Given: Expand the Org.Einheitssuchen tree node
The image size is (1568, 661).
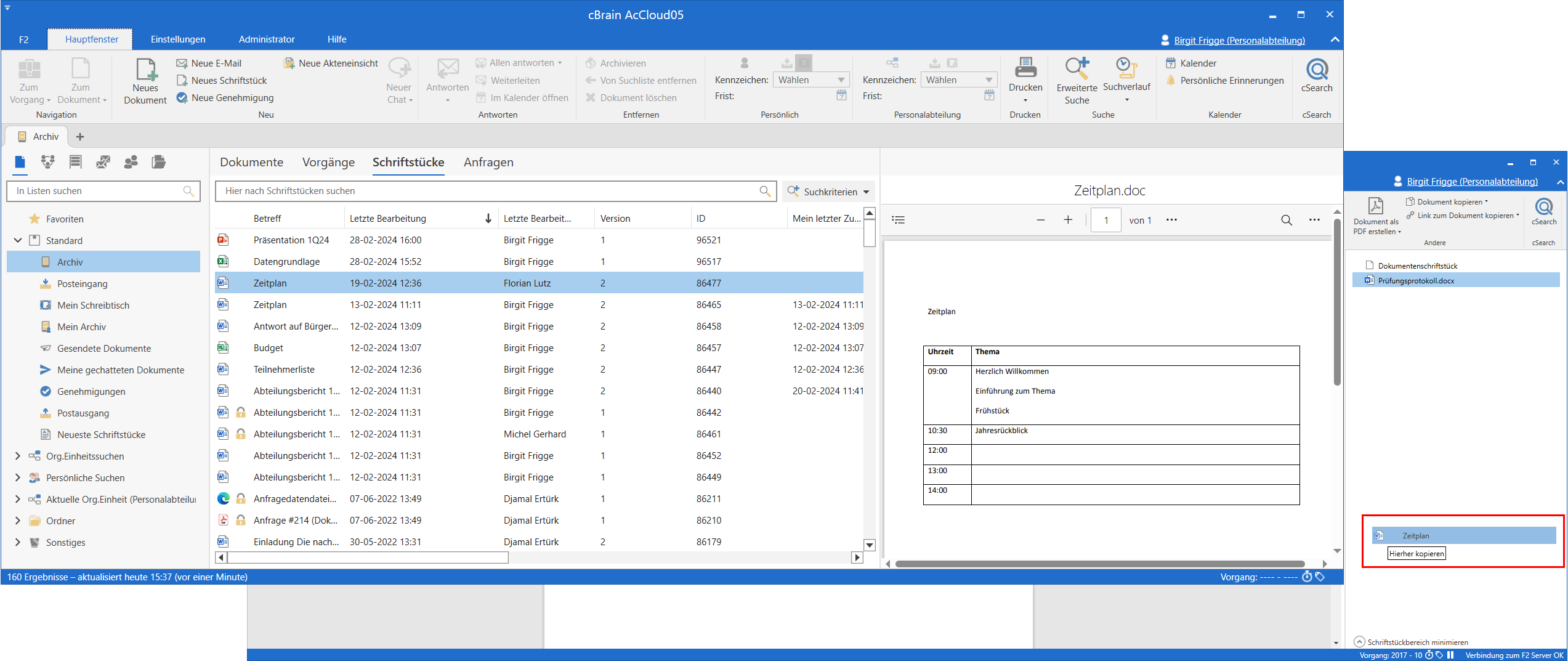Looking at the screenshot, I should pyautogui.click(x=18, y=456).
